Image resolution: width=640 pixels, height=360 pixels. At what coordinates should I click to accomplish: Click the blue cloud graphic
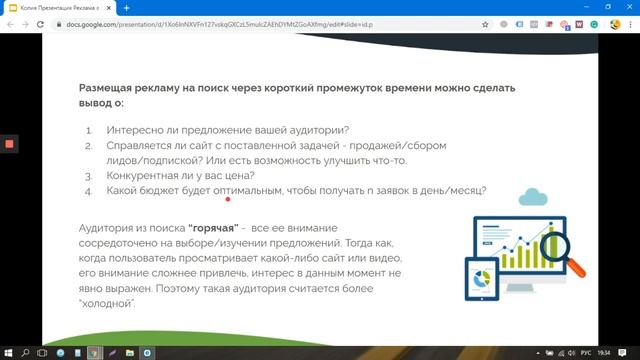coord(533,197)
